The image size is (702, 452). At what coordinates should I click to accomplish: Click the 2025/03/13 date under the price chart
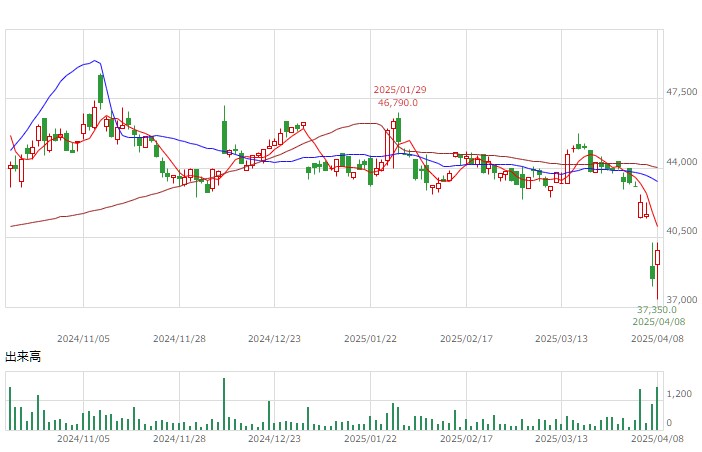[561, 339]
